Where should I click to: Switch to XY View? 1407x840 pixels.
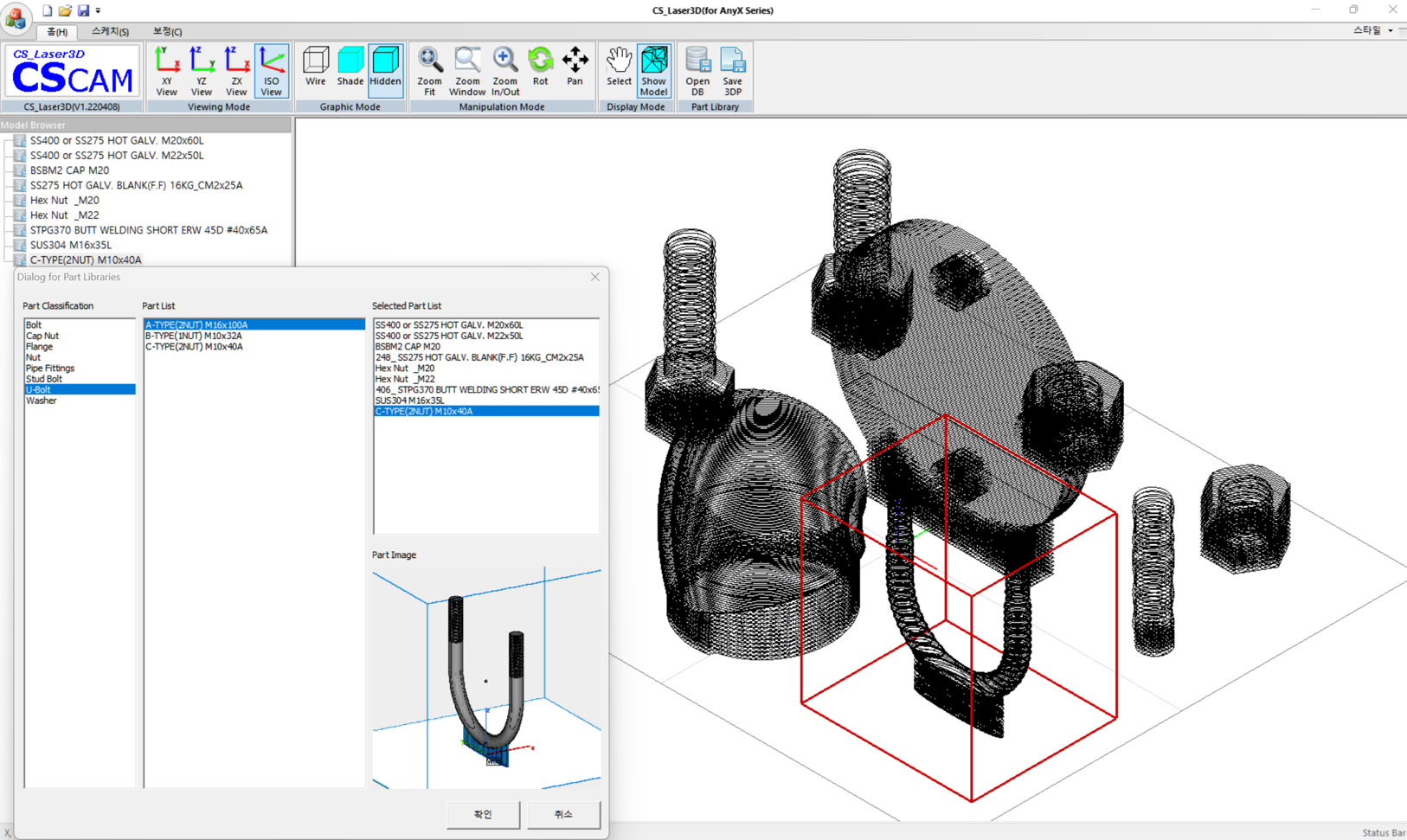pos(166,71)
